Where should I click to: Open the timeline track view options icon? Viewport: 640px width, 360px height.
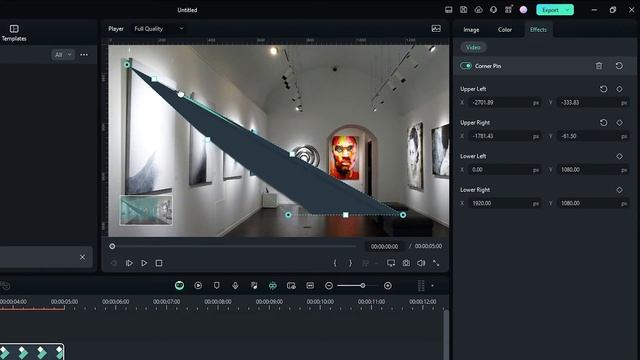(x=421, y=286)
